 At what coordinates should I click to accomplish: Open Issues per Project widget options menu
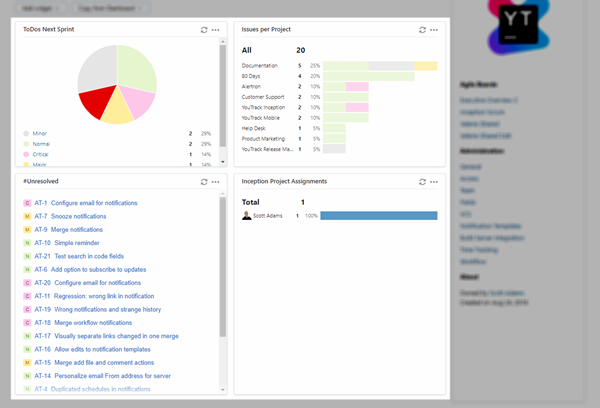coord(434,30)
